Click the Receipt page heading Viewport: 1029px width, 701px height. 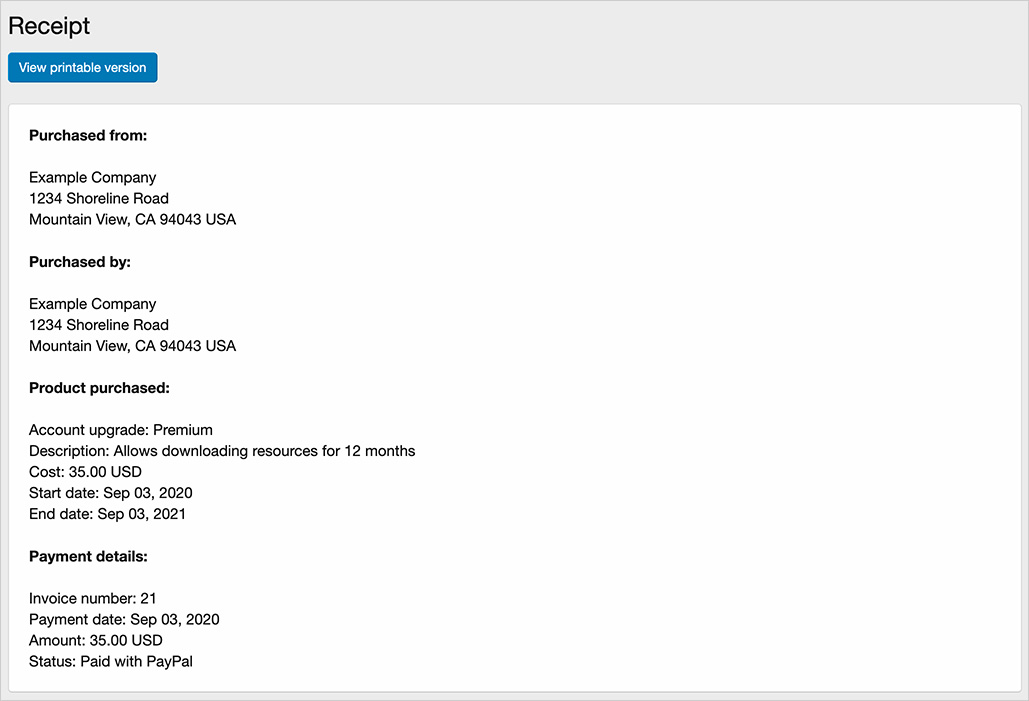[x=49, y=26]
